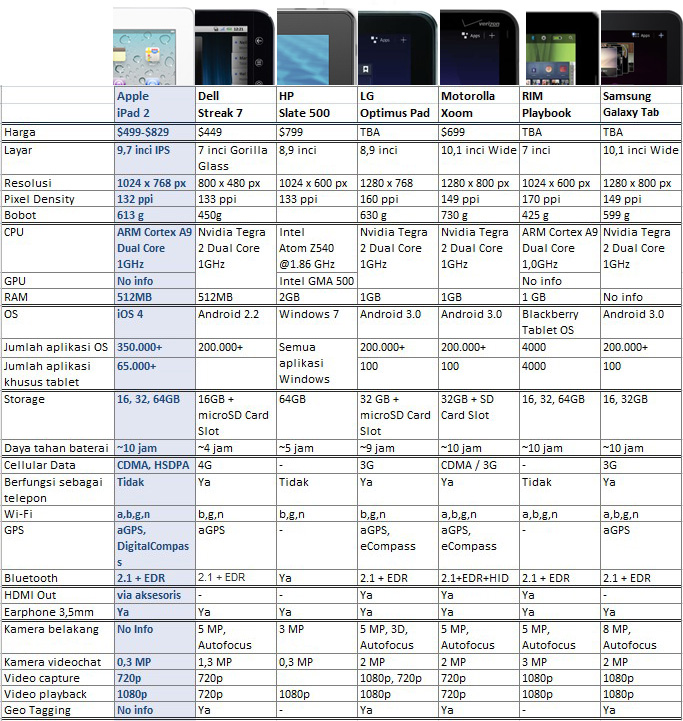Click the 'Jumlah aplikasi OS' row label
The width and height of the screenshot is (683, 721).
tap(56, 347)
